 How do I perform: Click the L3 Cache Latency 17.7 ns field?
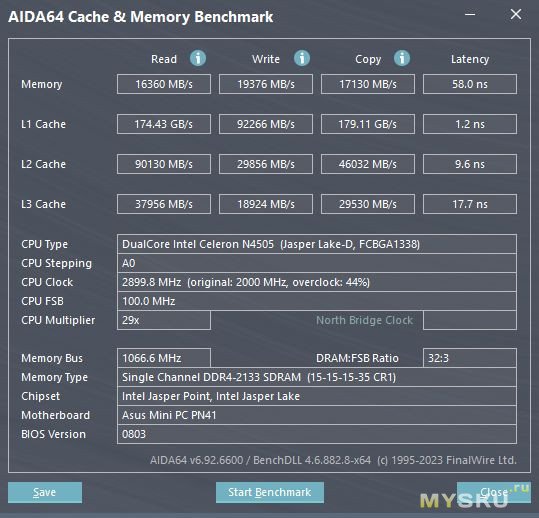(470, 204)
